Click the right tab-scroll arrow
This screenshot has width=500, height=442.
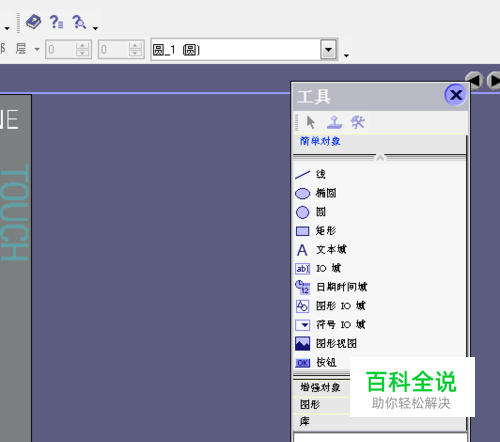494,80
